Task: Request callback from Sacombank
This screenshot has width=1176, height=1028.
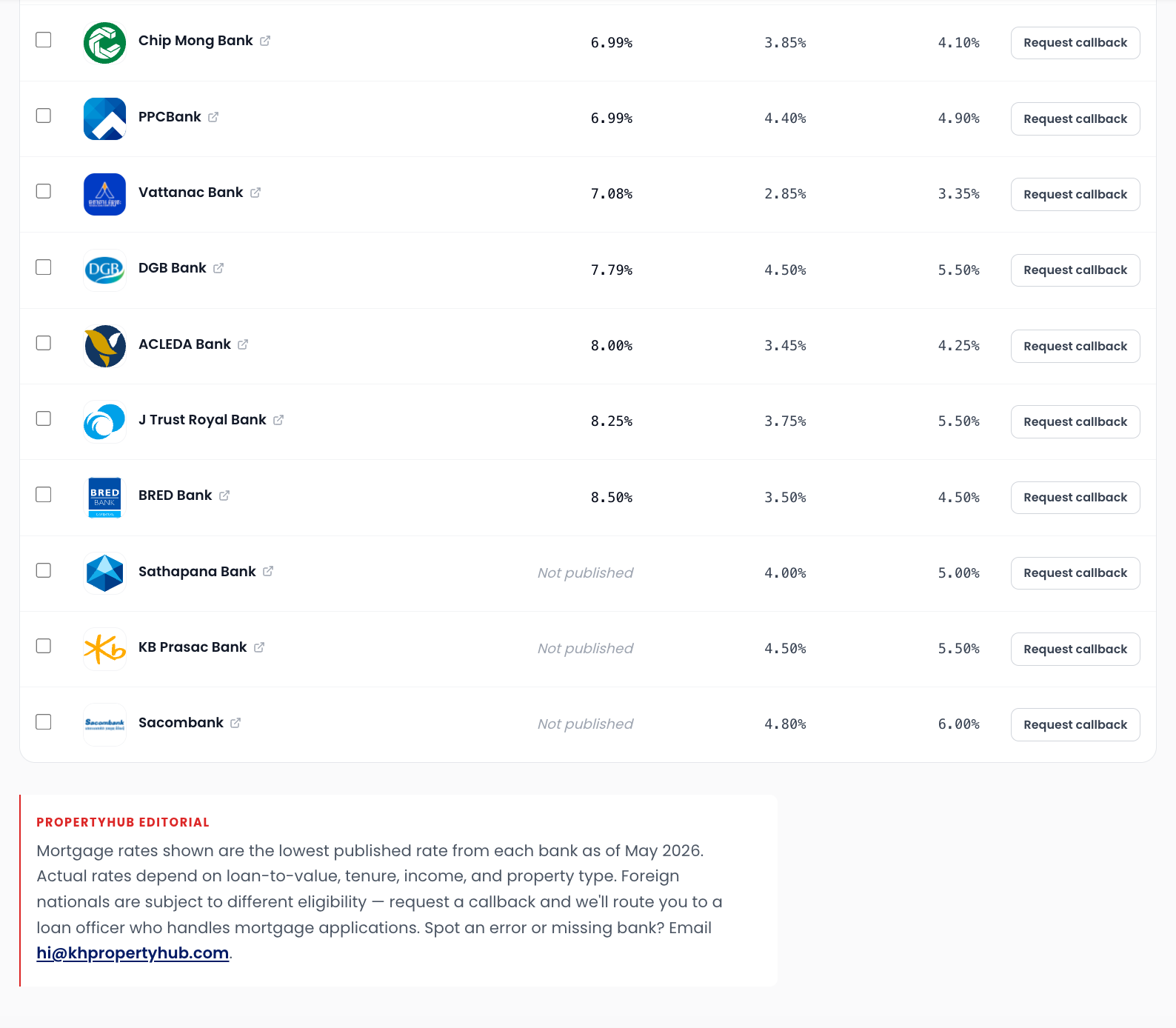Action: click(x=1075, y=724)
